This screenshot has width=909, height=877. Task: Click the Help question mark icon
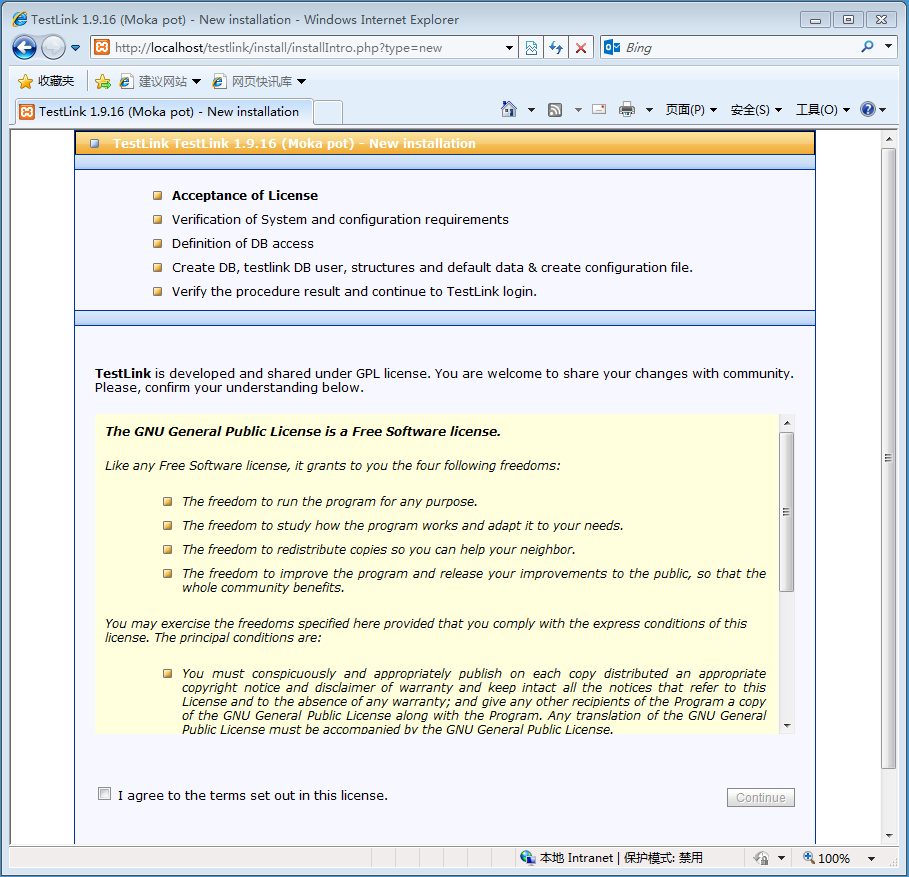pyautogui.click(x=868, y=109)
